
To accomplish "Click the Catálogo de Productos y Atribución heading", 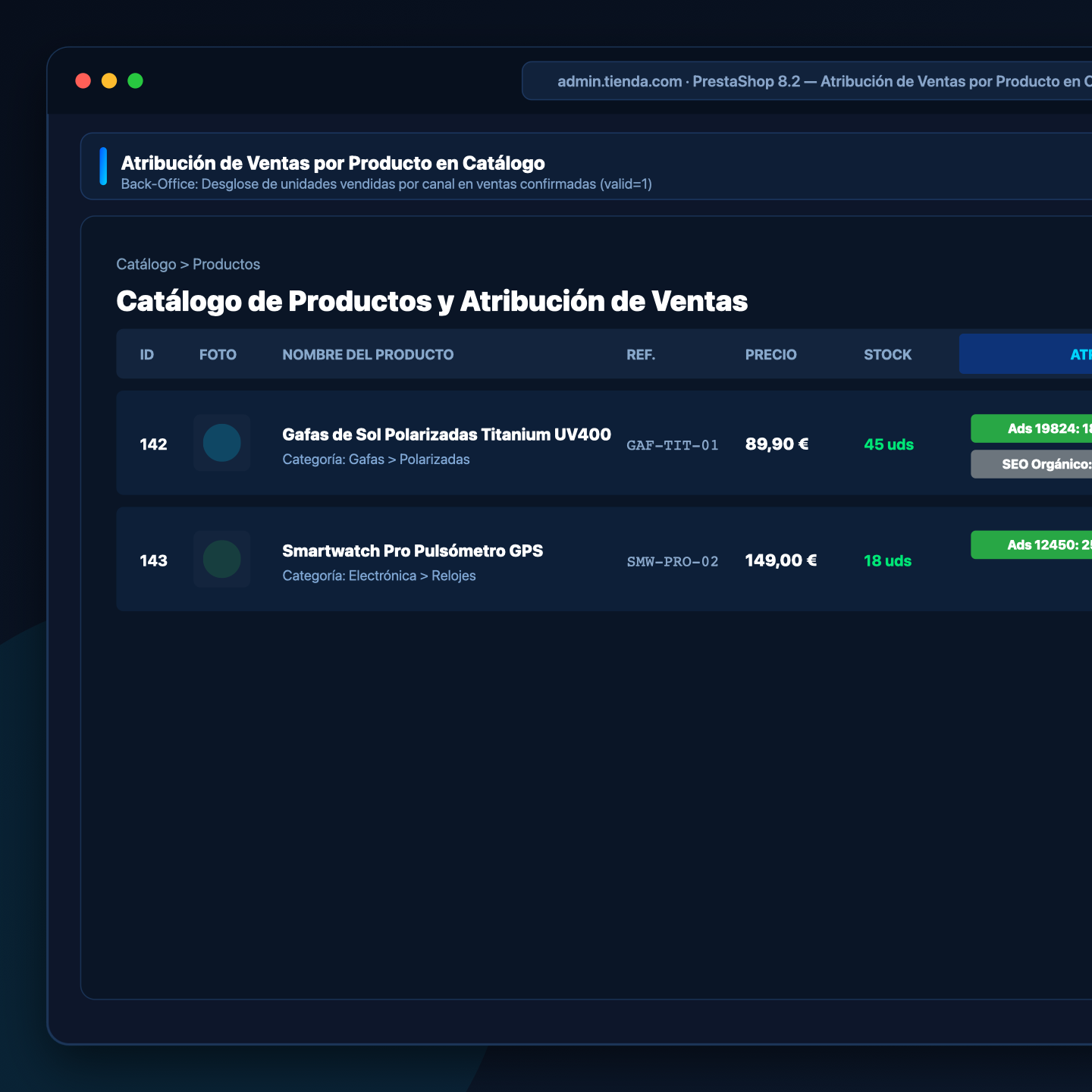I will [432, 301].
